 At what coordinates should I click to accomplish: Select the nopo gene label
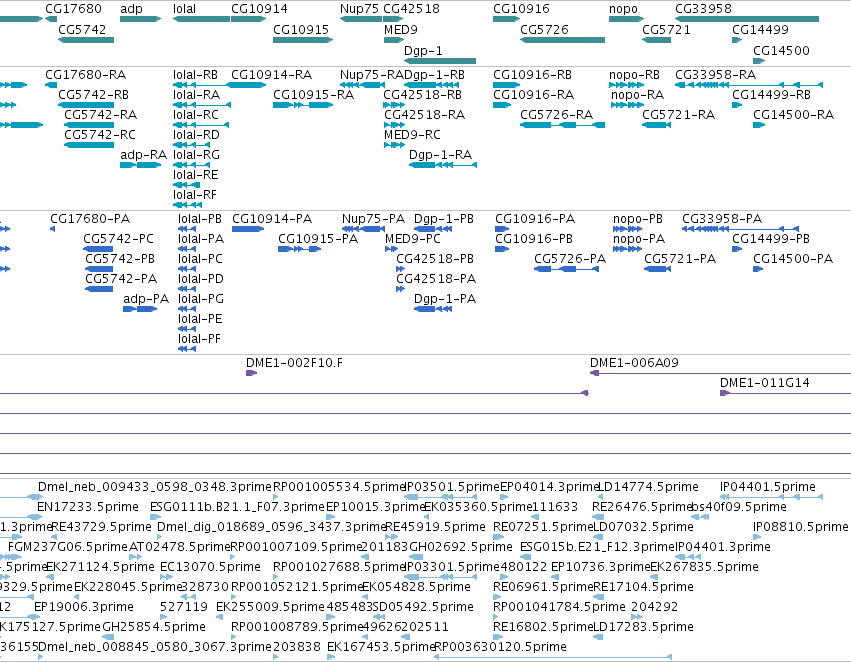(x=623, y=9)
